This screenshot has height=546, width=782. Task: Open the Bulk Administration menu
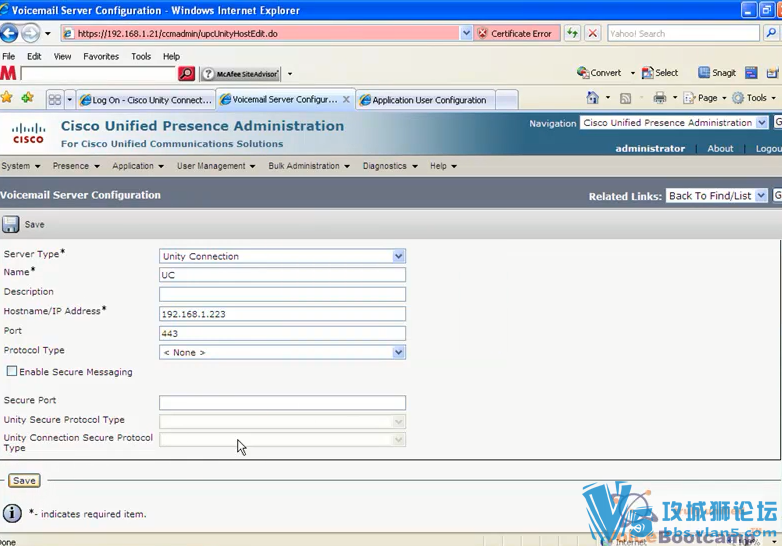[309, 166]
